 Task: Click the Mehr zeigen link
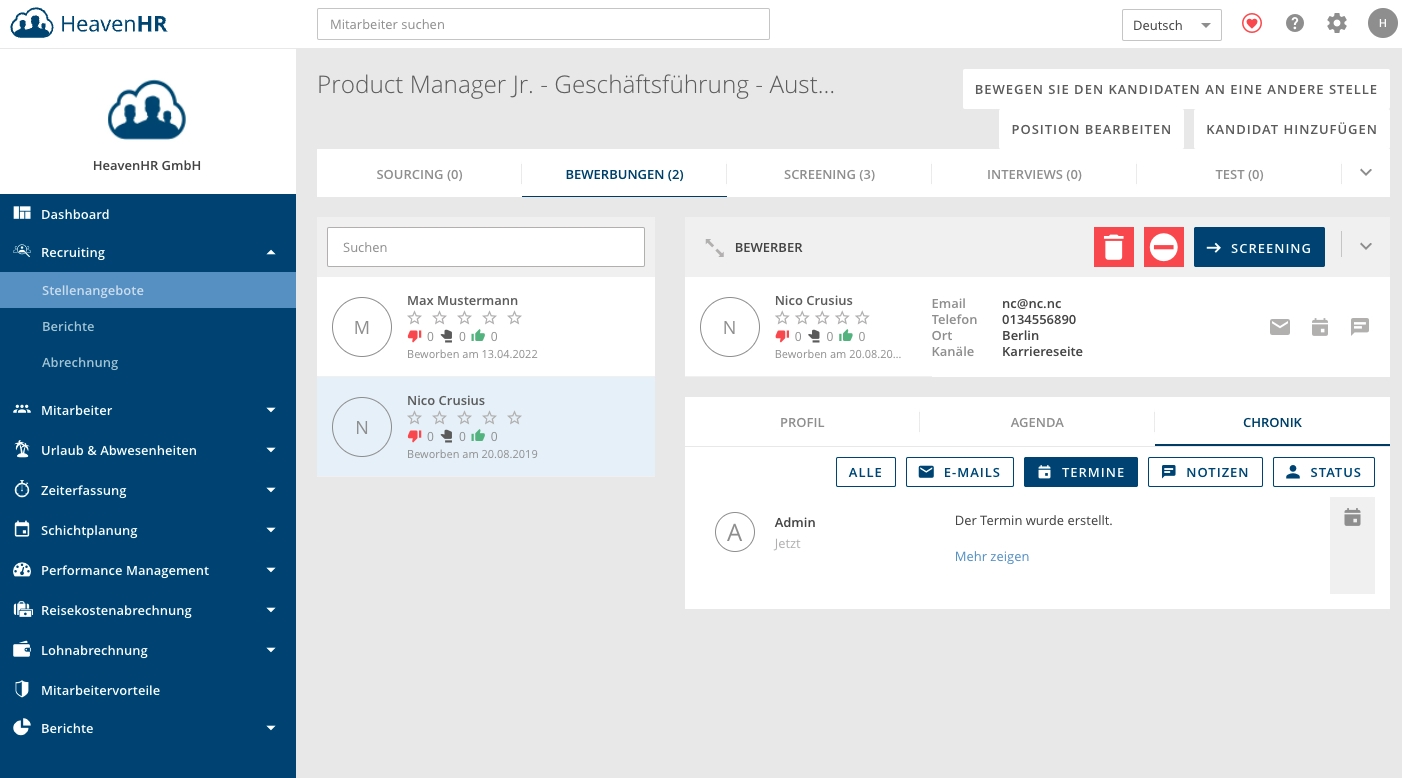pos(992,556)
